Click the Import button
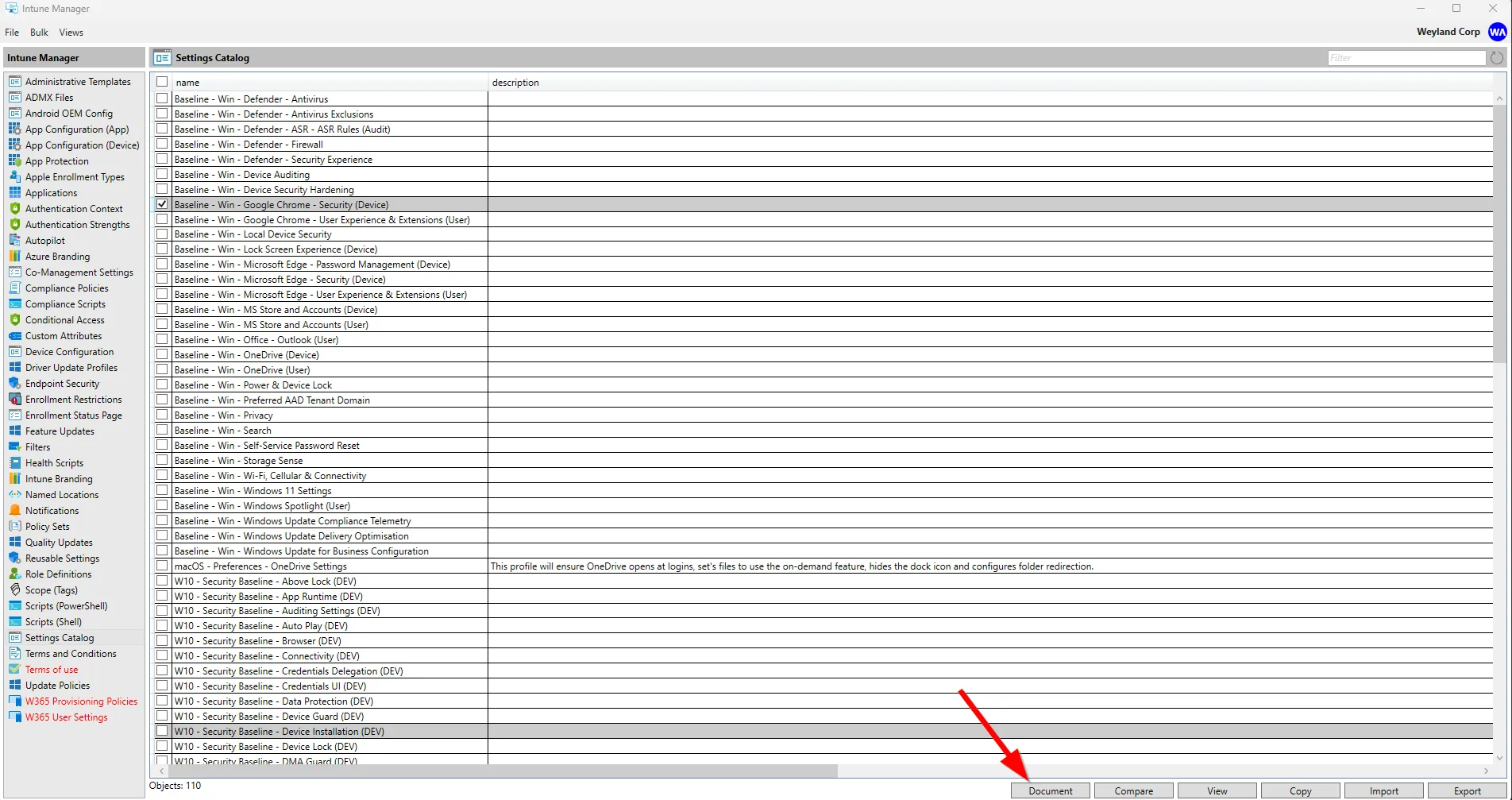The image size is (1512, 800). point(1383,791)
